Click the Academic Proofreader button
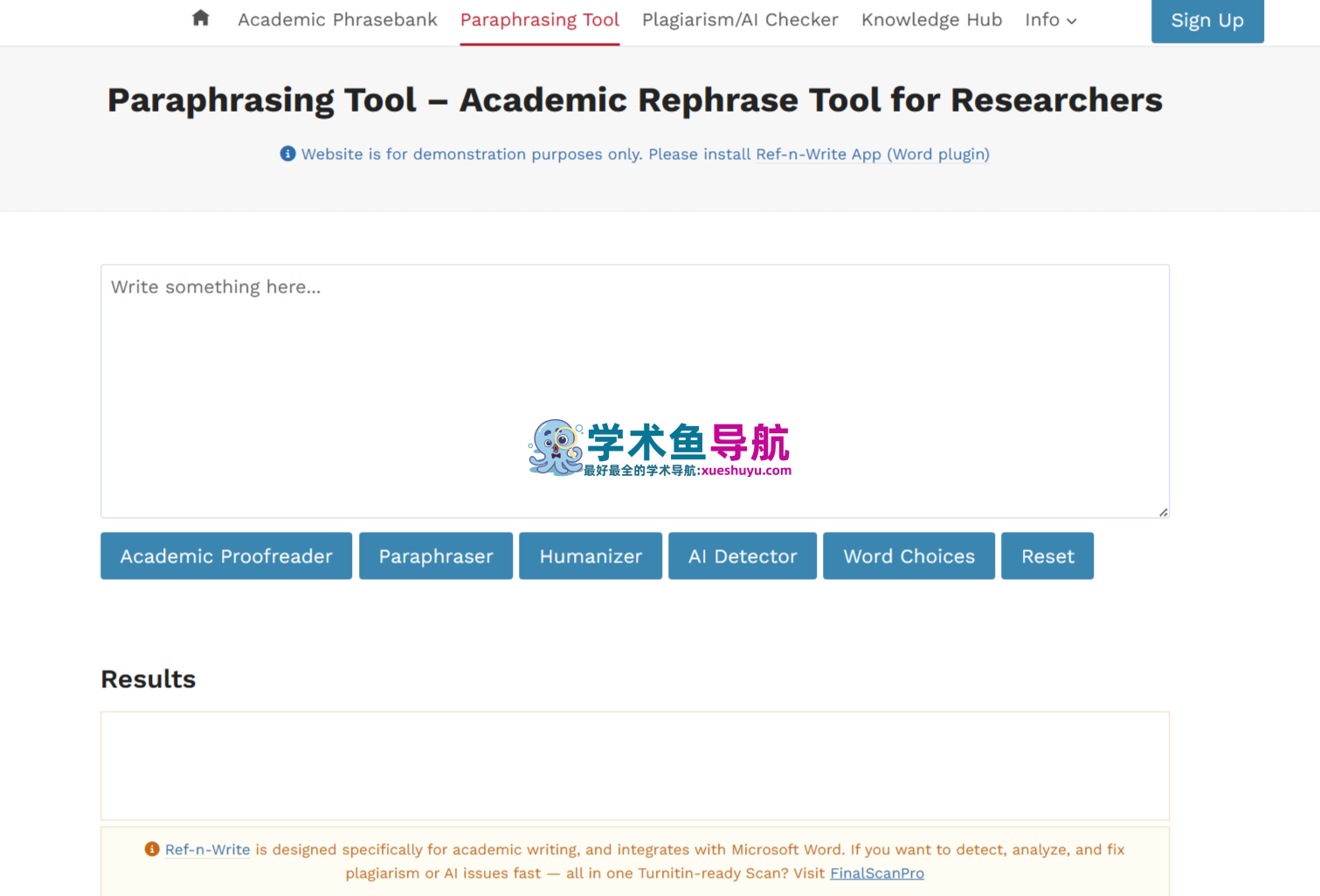This screenshot has width=1320, height=896. 226,556
